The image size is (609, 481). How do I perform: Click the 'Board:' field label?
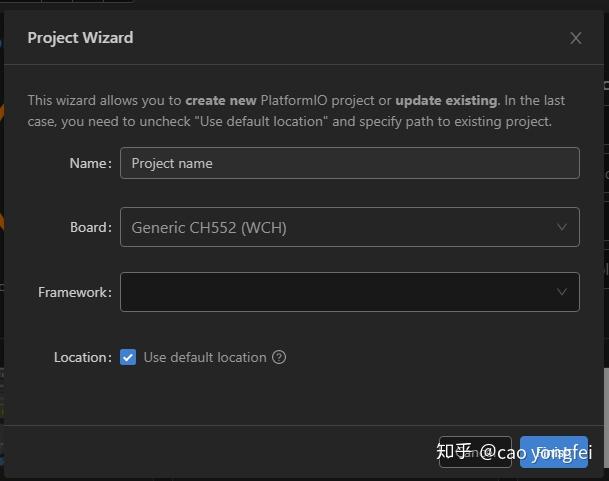pyautogui.click(x=90, y=227)
